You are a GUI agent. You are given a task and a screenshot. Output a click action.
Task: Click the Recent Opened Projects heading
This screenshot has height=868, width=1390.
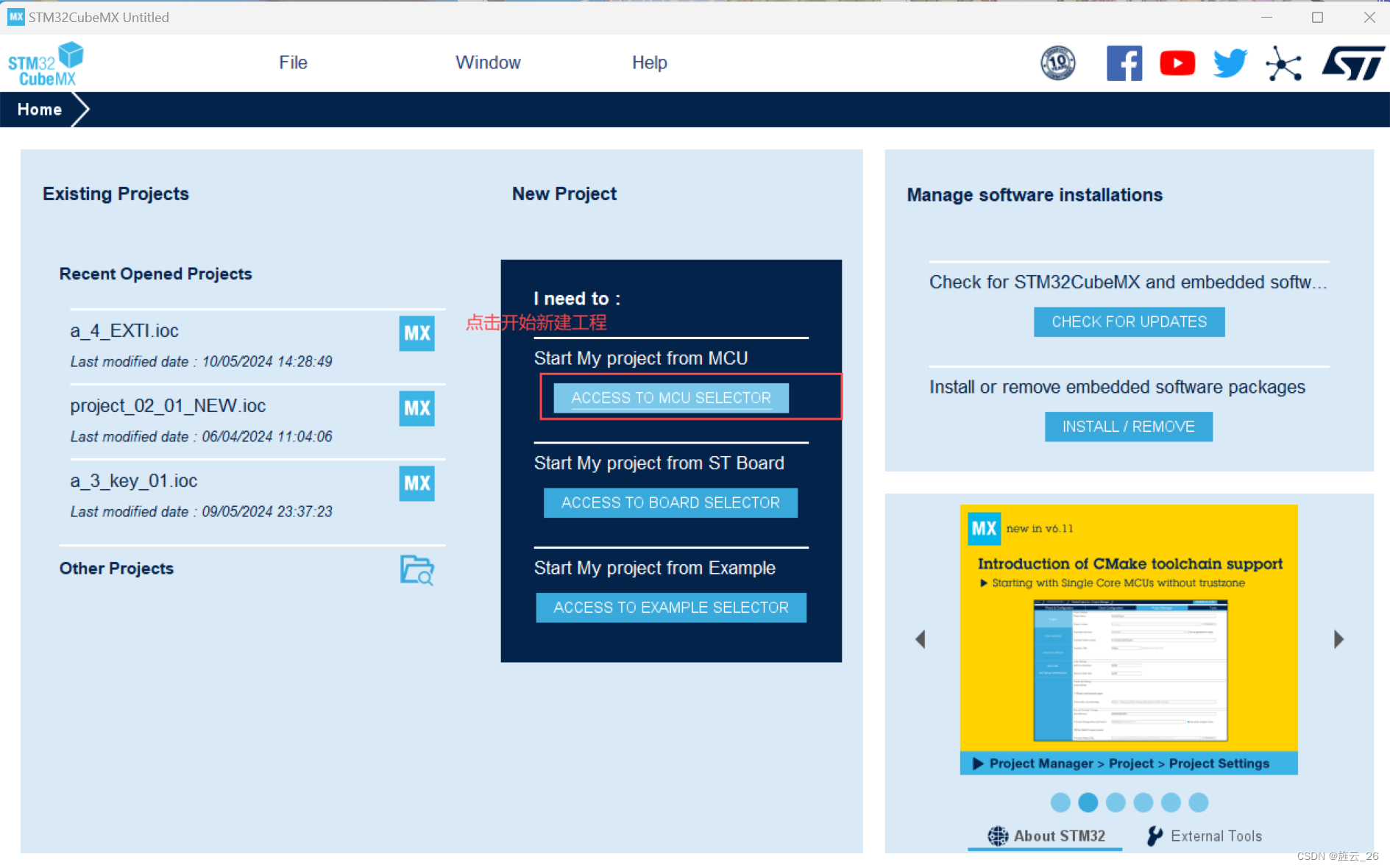(155, 274)
